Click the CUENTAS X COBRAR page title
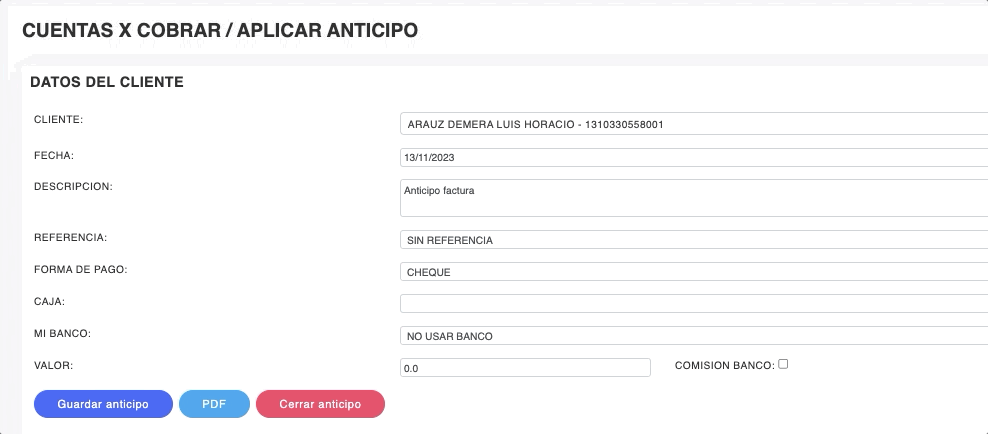988x434 pixels. [220, 31]
